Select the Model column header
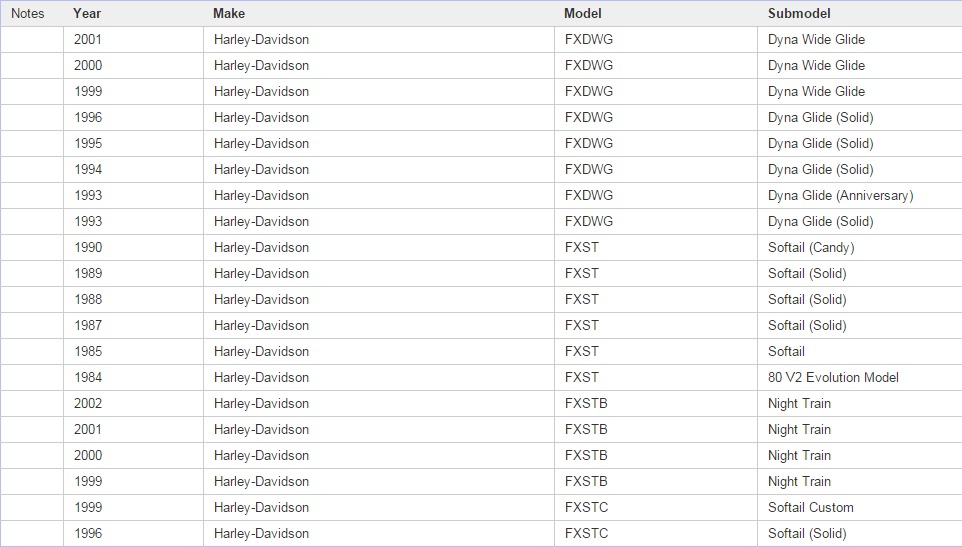Screen dimensions: 962x547 click(583, 13)
